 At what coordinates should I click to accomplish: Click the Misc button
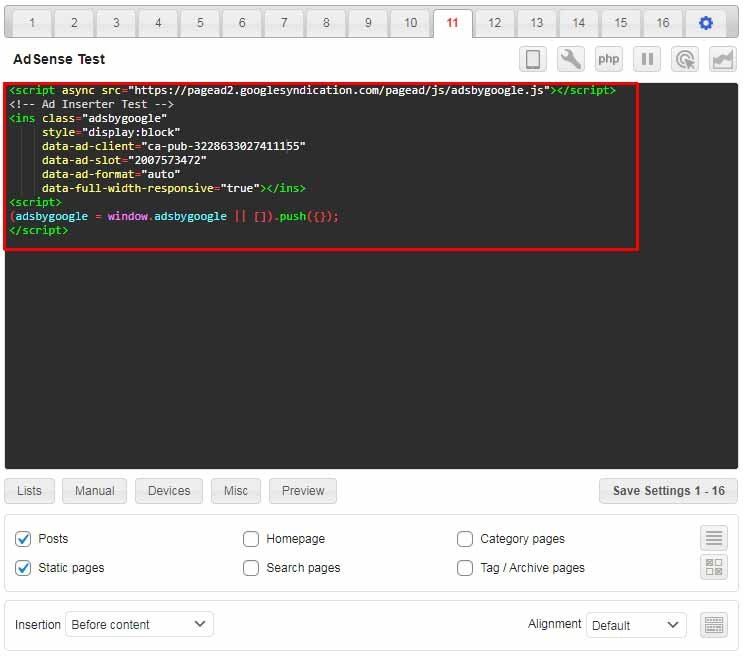(236, 491)
